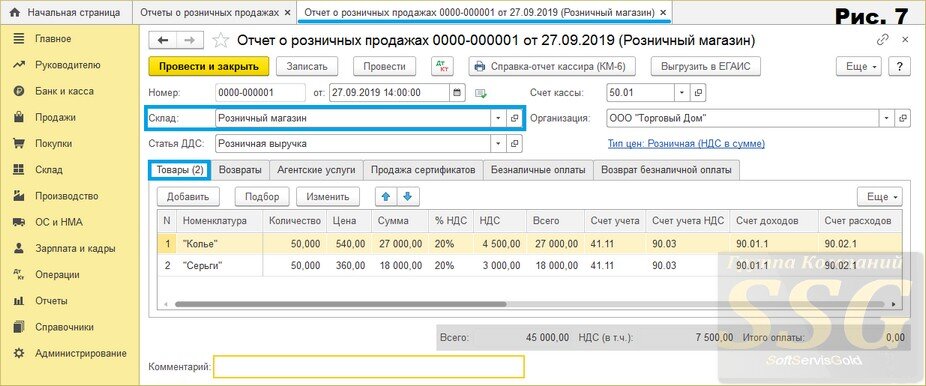Open Склад item card icon

(x=514, y=118)
